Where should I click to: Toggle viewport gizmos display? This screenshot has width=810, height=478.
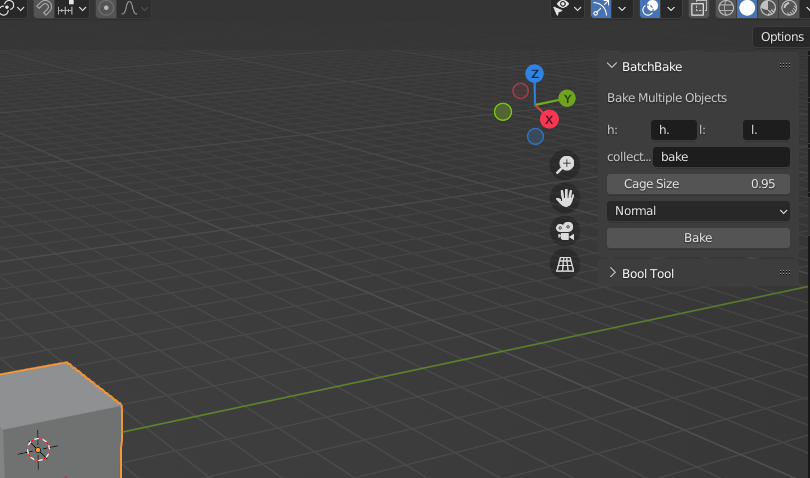601,8
